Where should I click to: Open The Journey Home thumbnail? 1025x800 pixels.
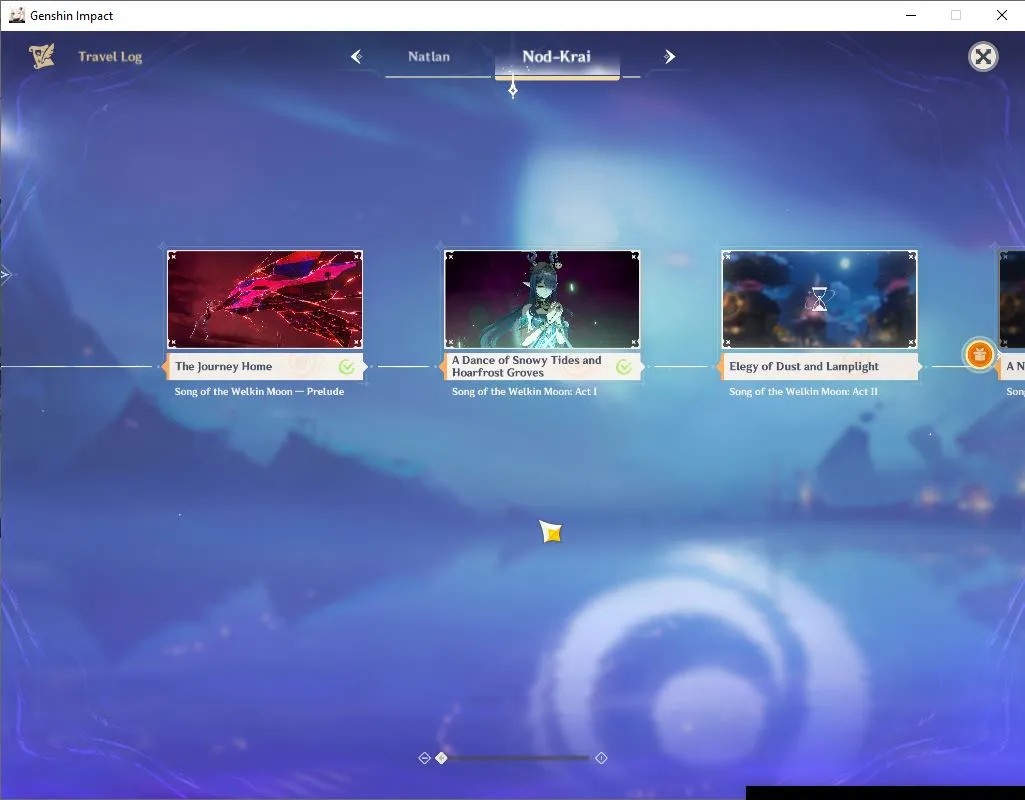(x=265, y=299)
